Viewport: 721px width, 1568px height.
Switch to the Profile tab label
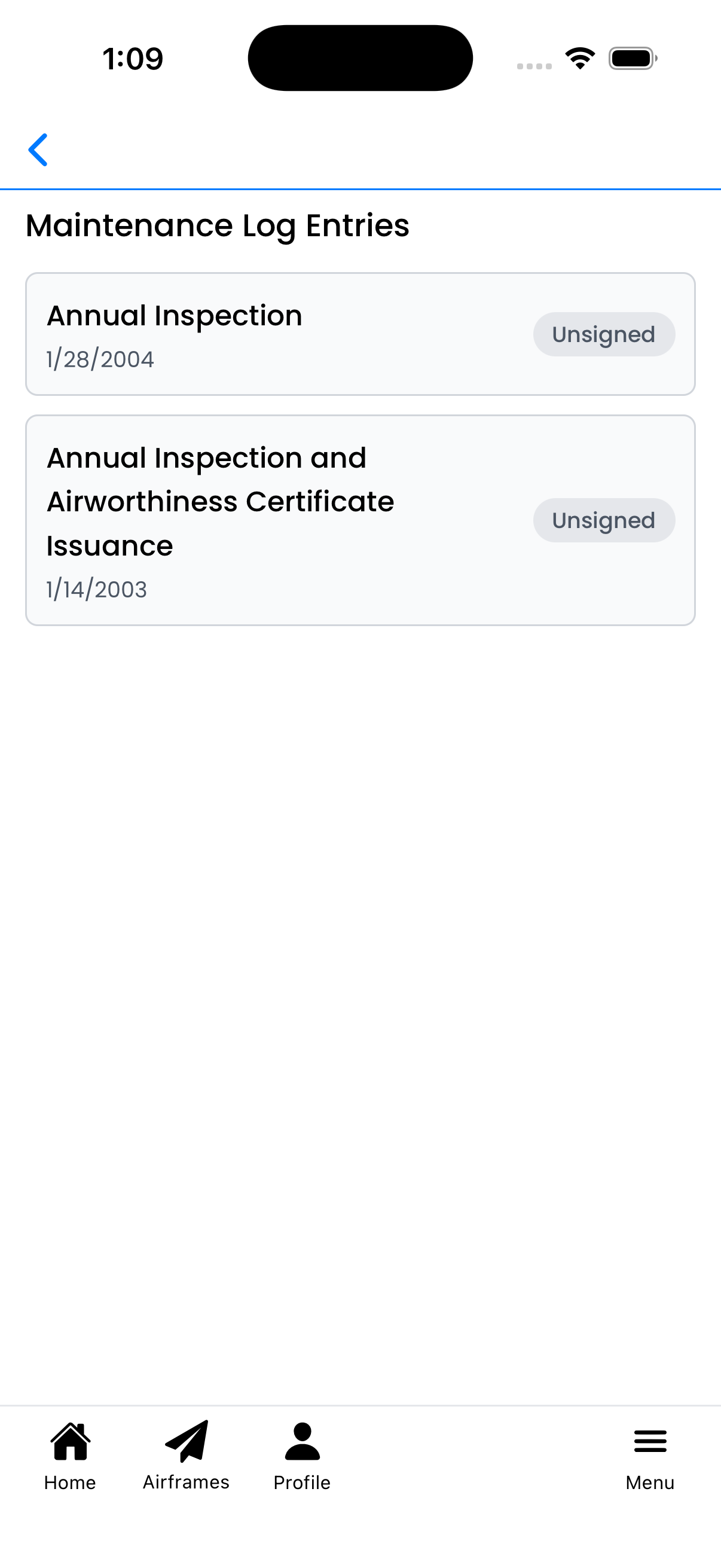pyautogui.click(x=302, y=1483)
